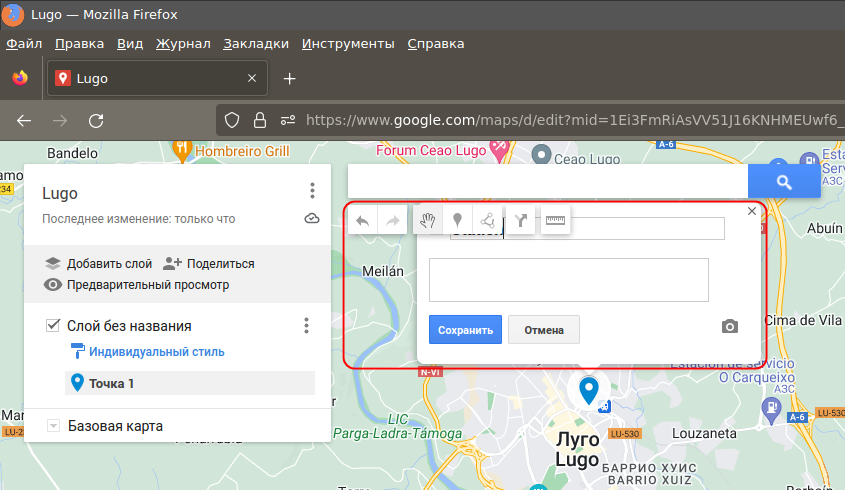Click Добавить слой
845x490 pixels.
point(98,264)
